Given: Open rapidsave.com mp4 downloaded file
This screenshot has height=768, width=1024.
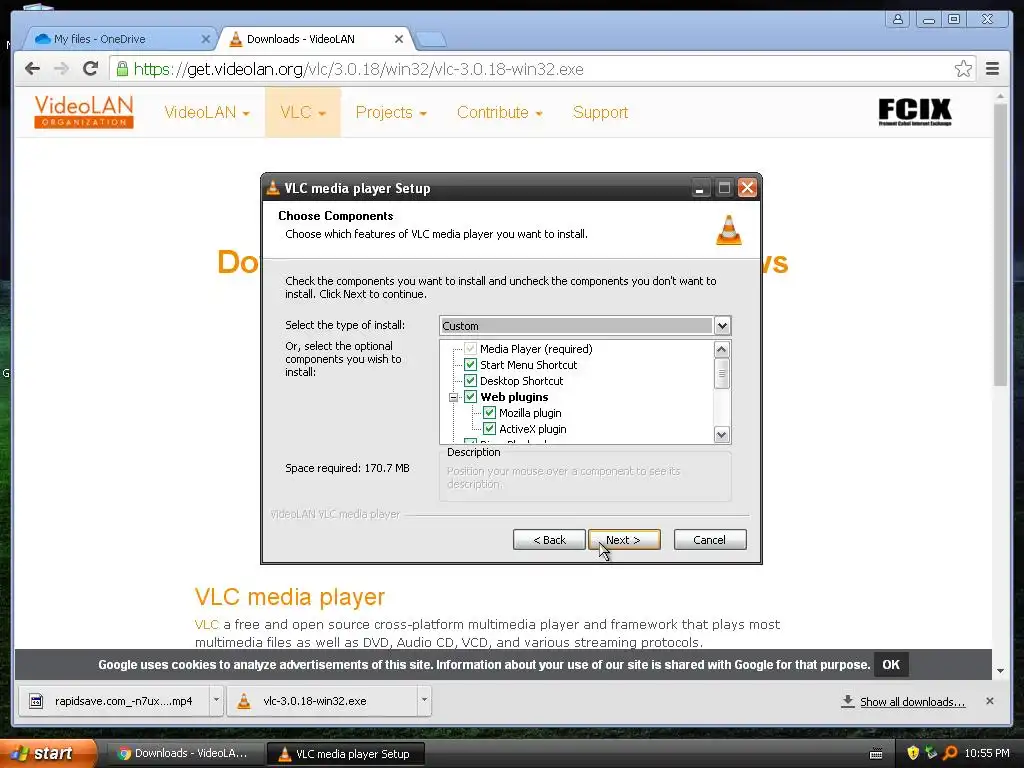Looking at the screenshot, I should click(x=116, y=701).
